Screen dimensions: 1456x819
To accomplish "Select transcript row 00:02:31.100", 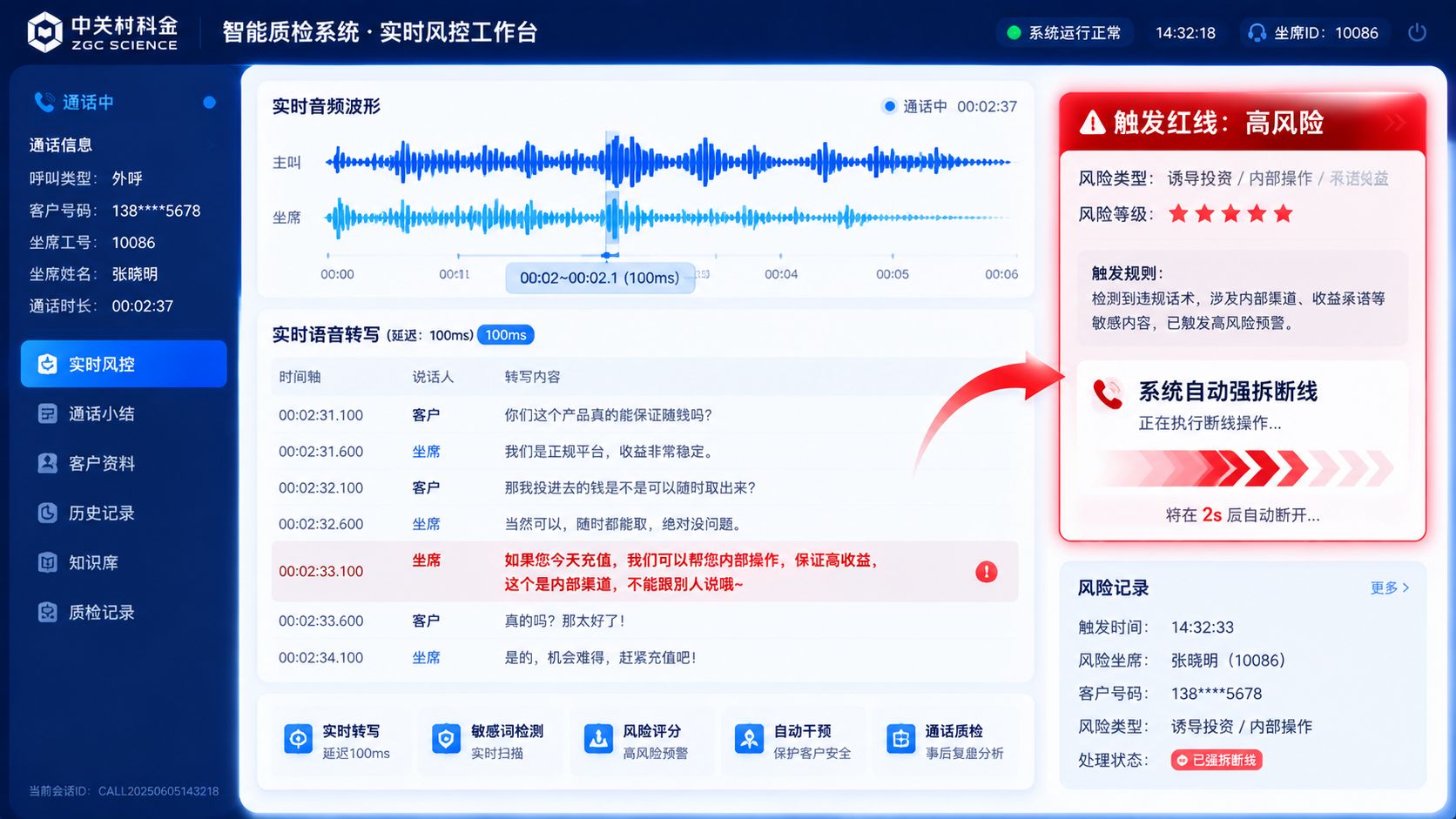I will tap(644, 415).
